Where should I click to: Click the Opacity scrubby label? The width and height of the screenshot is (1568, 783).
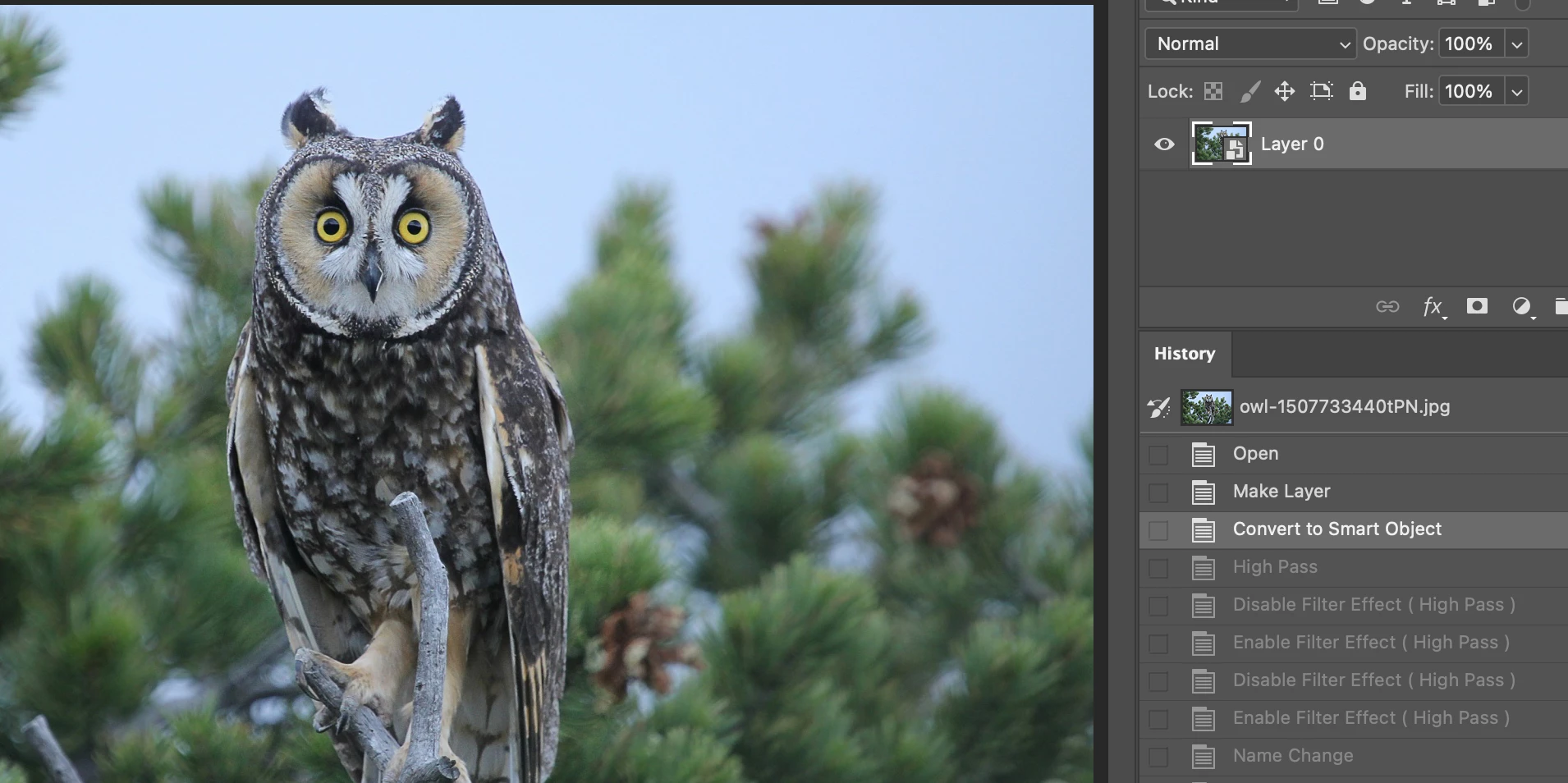[1398, 44]
